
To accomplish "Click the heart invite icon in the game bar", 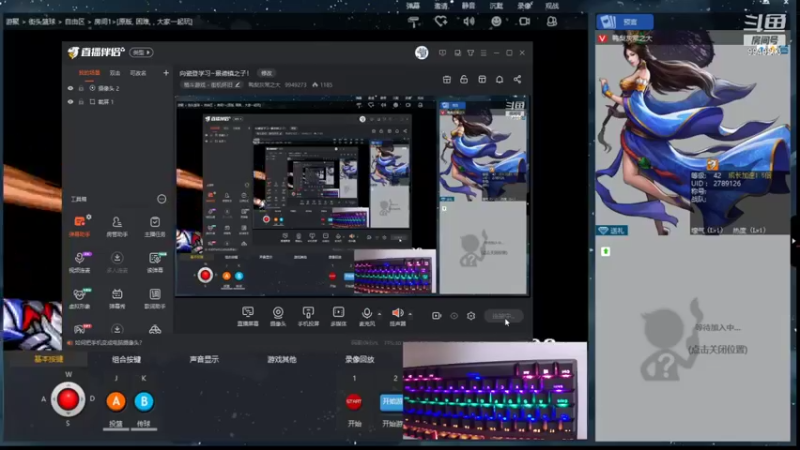I will (441, 21).
